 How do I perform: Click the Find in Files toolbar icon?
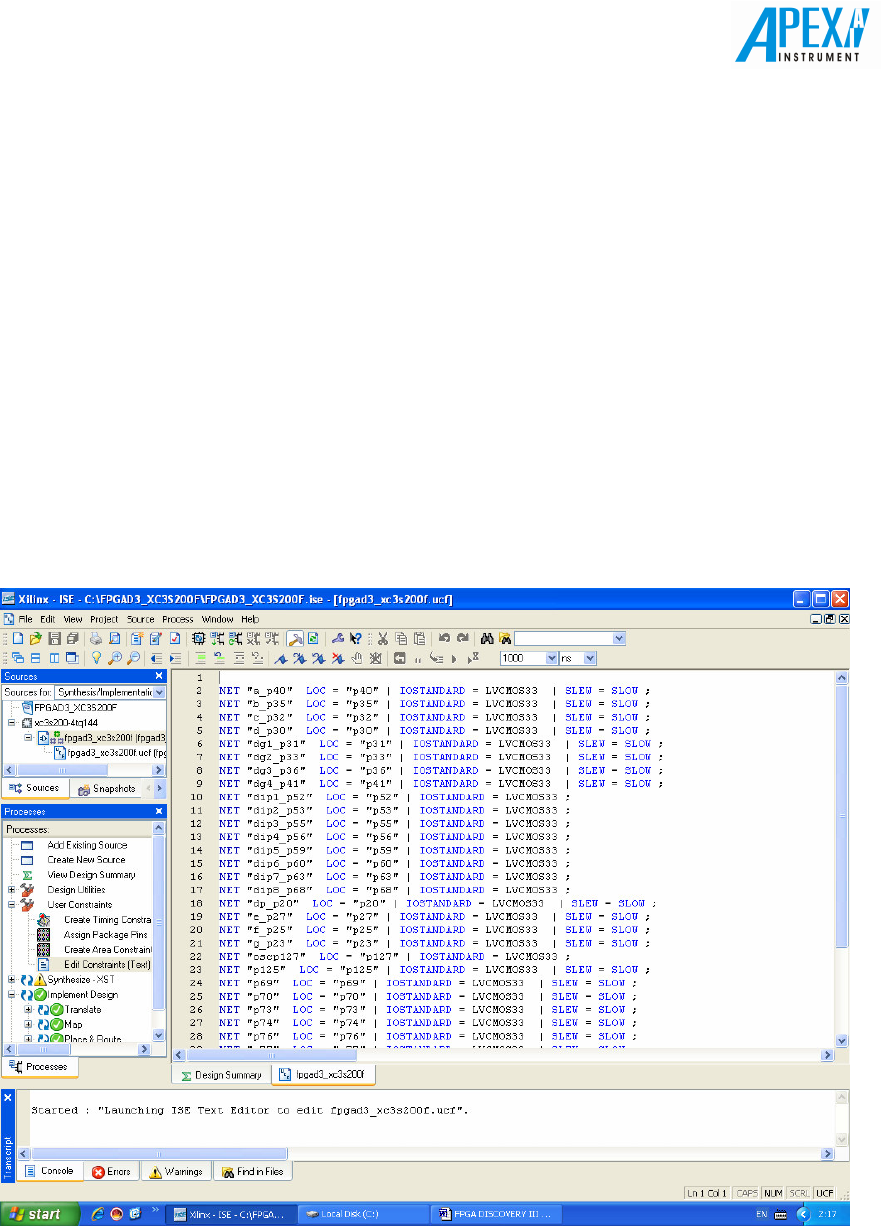(505, 638)
